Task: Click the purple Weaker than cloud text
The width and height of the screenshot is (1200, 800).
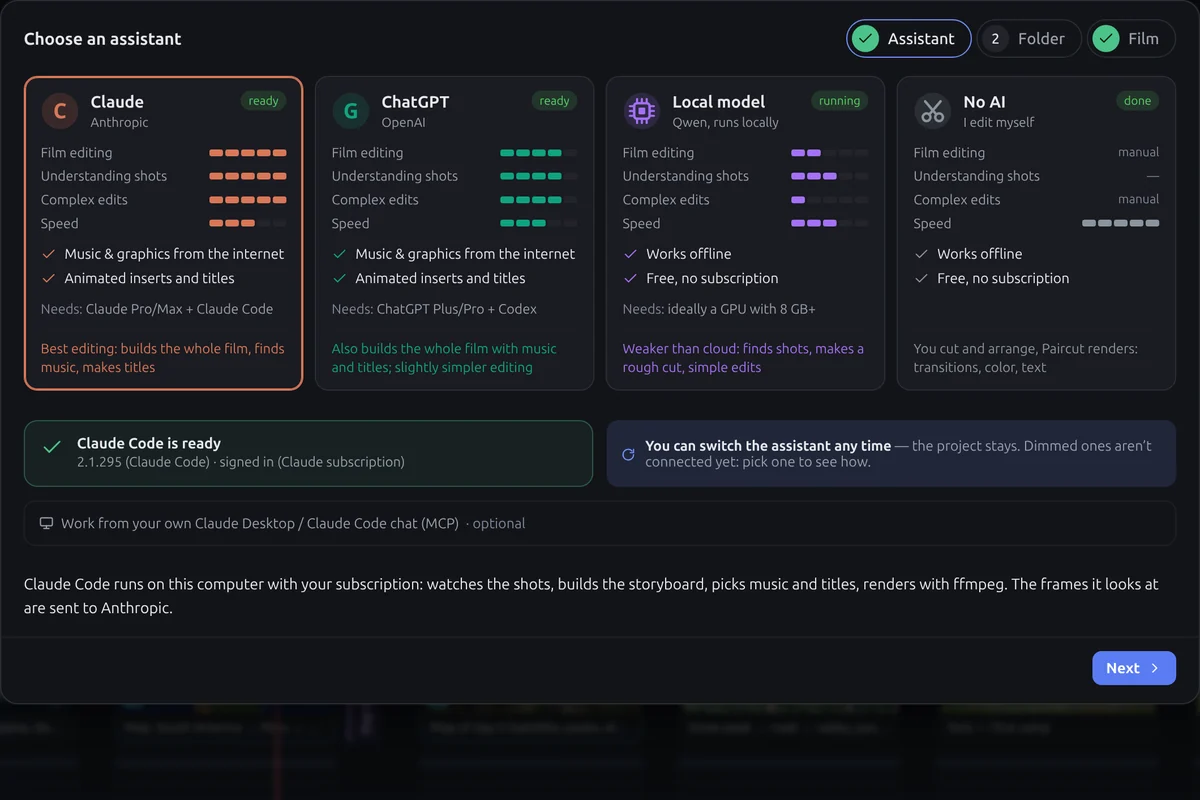Action: [x=743, y=358]
